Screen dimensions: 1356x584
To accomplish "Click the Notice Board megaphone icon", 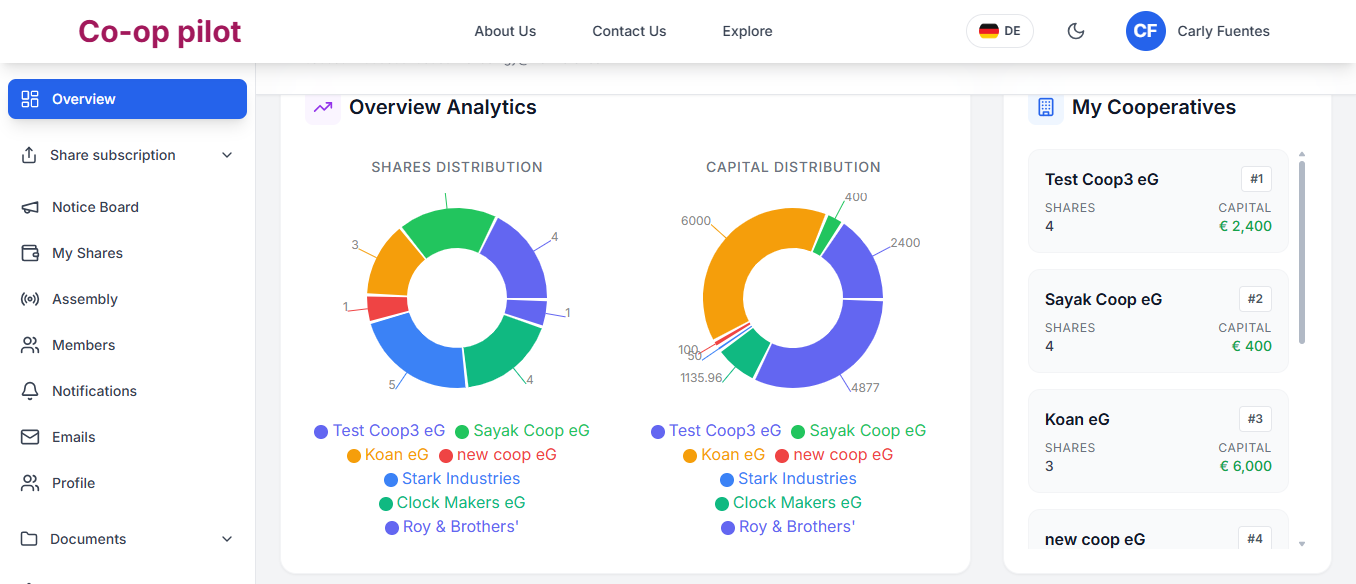I will pyautogui.click(x=30, y=207).
